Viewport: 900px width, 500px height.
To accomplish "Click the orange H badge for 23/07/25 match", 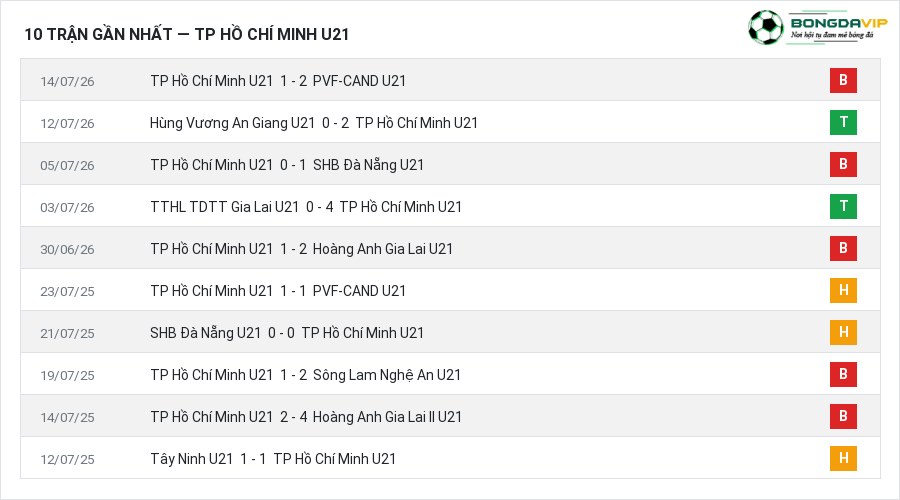I will pos(843,290).
